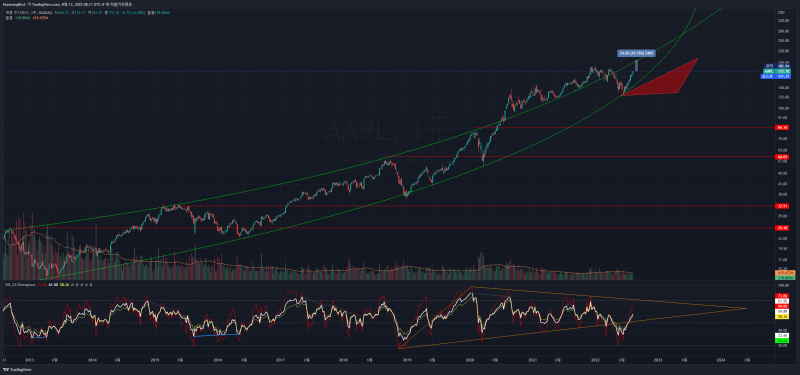800x375 pixels.
Task: Select the measurement label showing 24.65 (14.35%)
Action: point(636,53)
